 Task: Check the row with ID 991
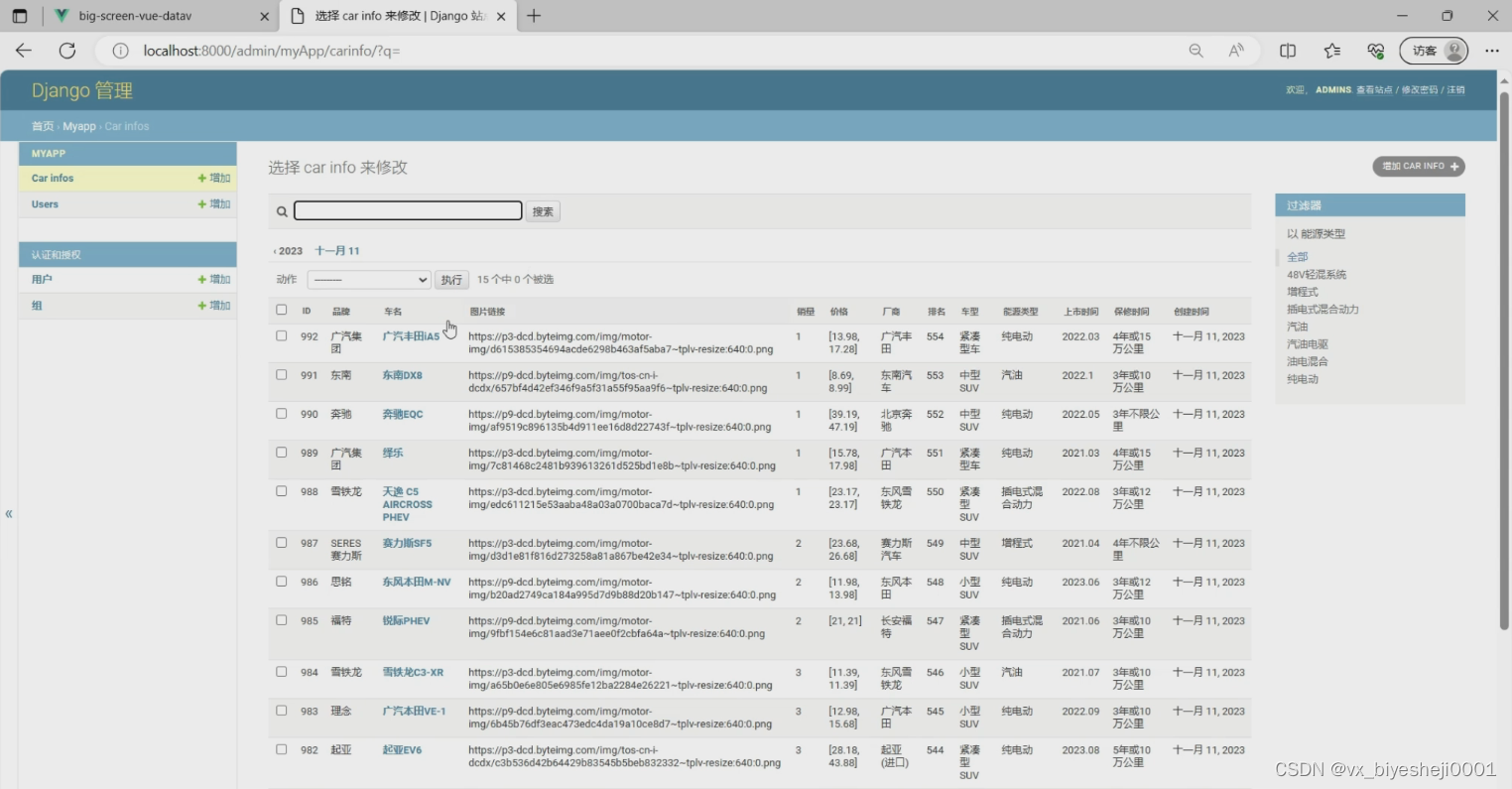coord(282,374)
